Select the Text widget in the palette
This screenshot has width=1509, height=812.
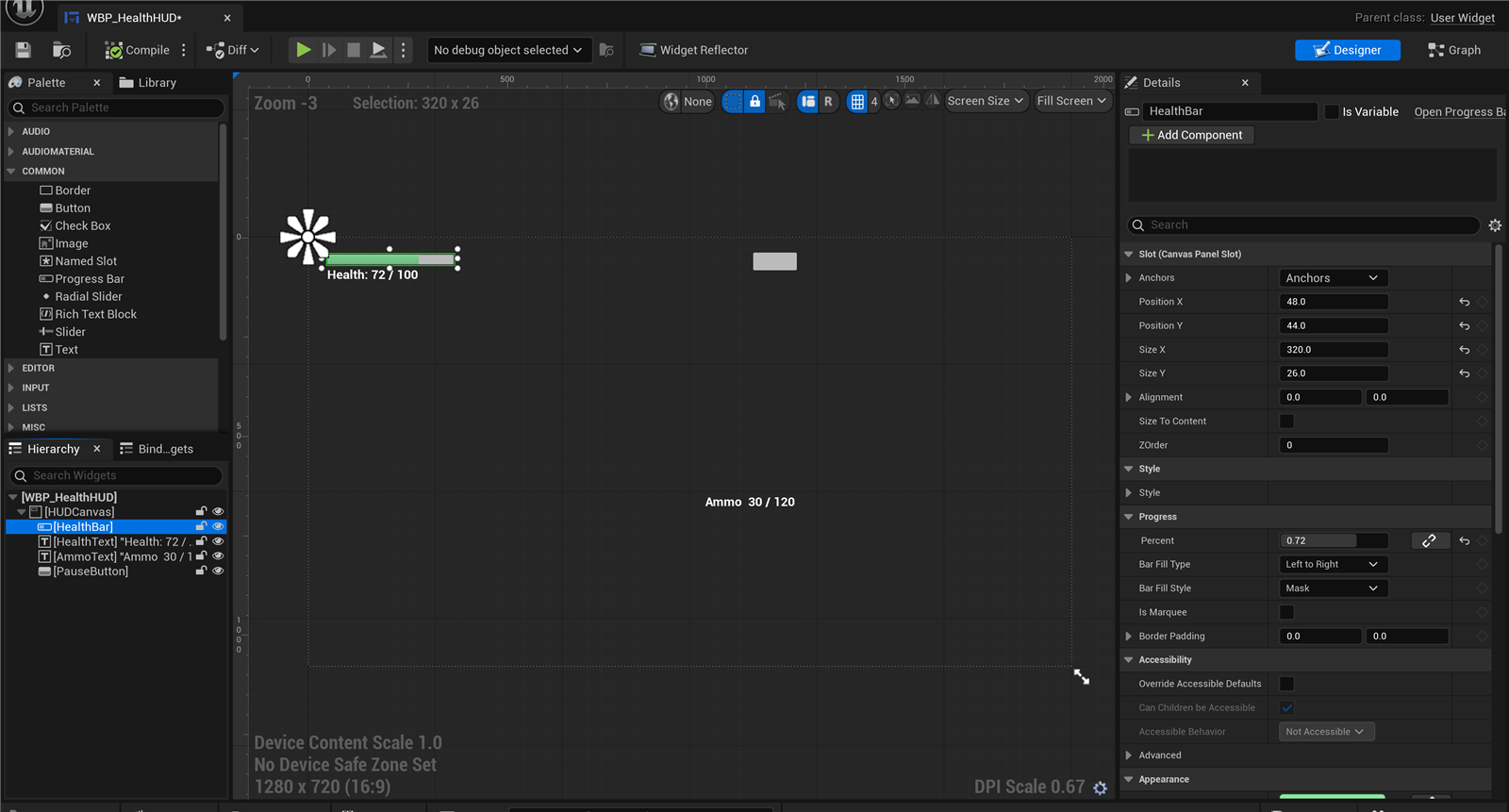(x=58, y=350)
